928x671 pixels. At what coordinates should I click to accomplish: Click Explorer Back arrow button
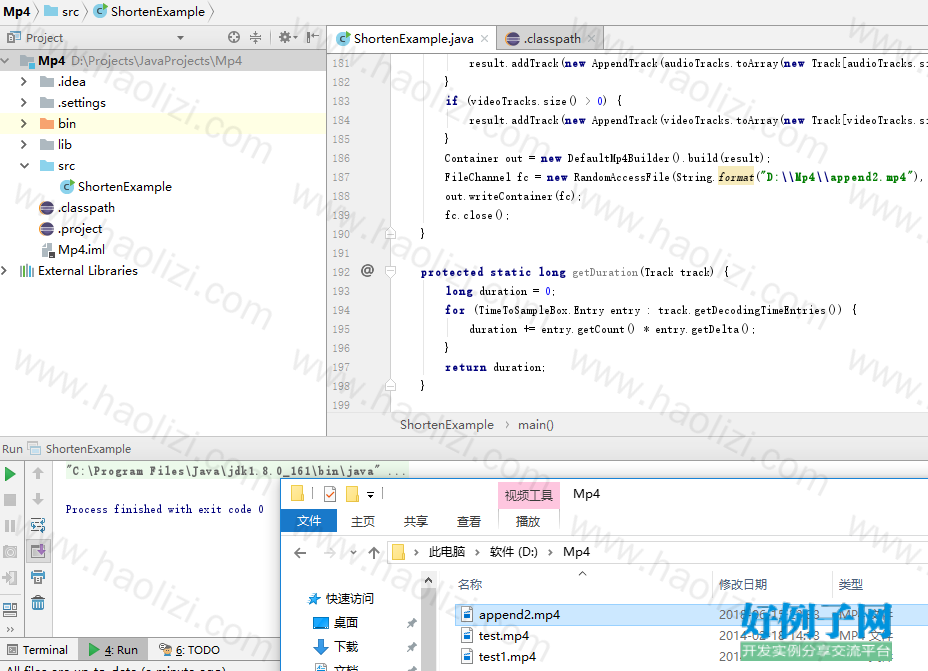click(x=300, y=553)
